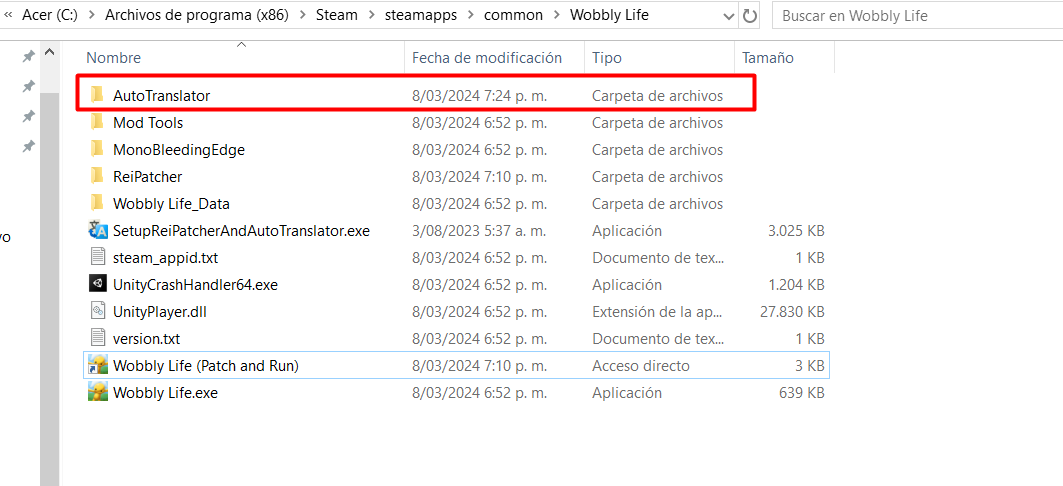Viewport: 1063px width, 486px height.
Task: Expand chevron after common breadcrumb
Action: pyautogui.click(x=557, y=16)
